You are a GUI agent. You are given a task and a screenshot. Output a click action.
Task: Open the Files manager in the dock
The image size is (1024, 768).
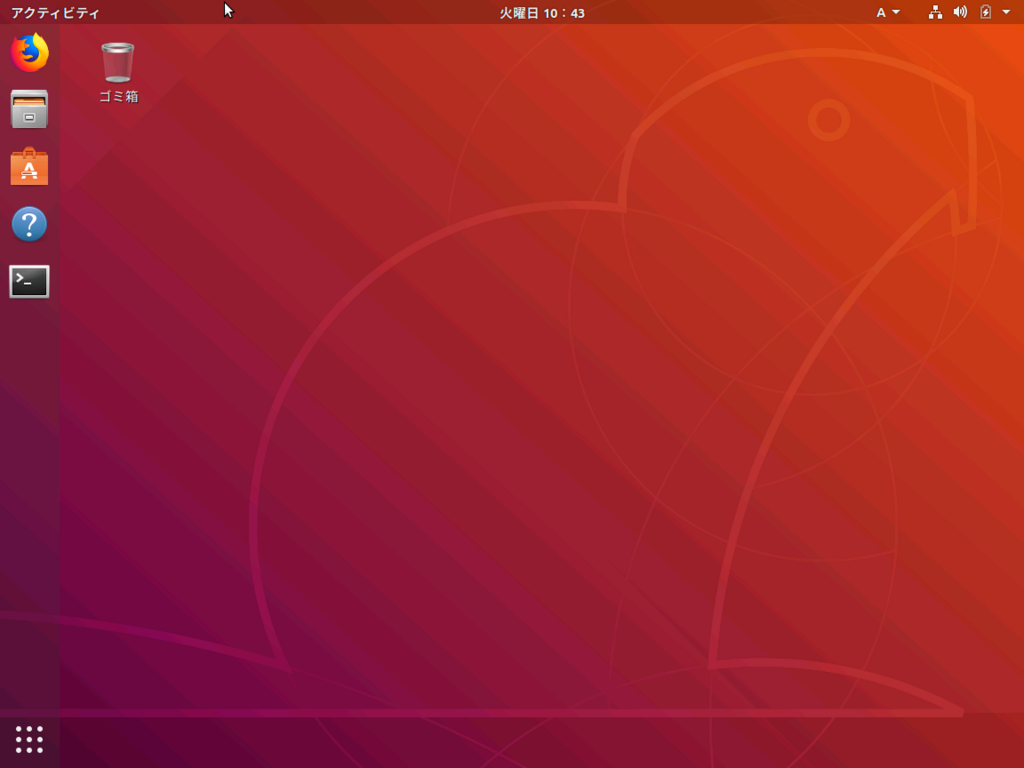[29, 109]
